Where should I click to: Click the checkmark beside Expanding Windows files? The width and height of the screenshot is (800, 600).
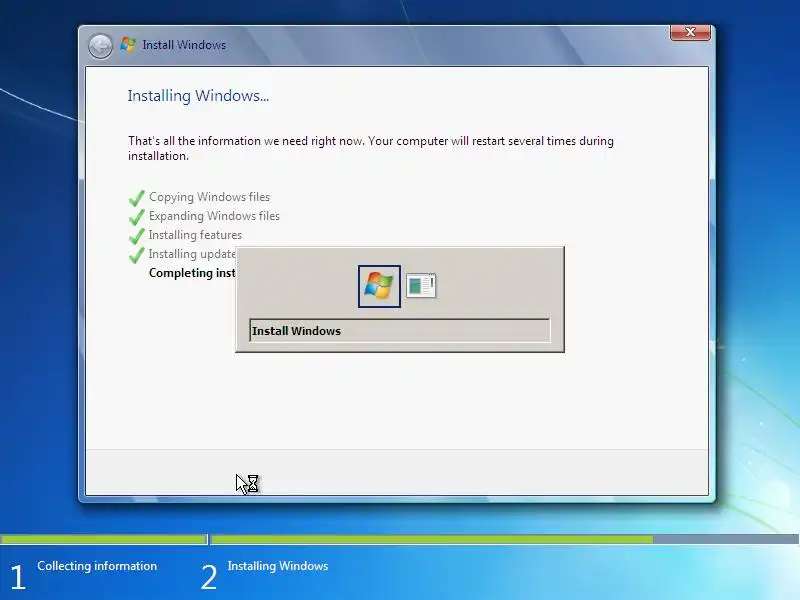pyautogui.click(x=137, y=216)
